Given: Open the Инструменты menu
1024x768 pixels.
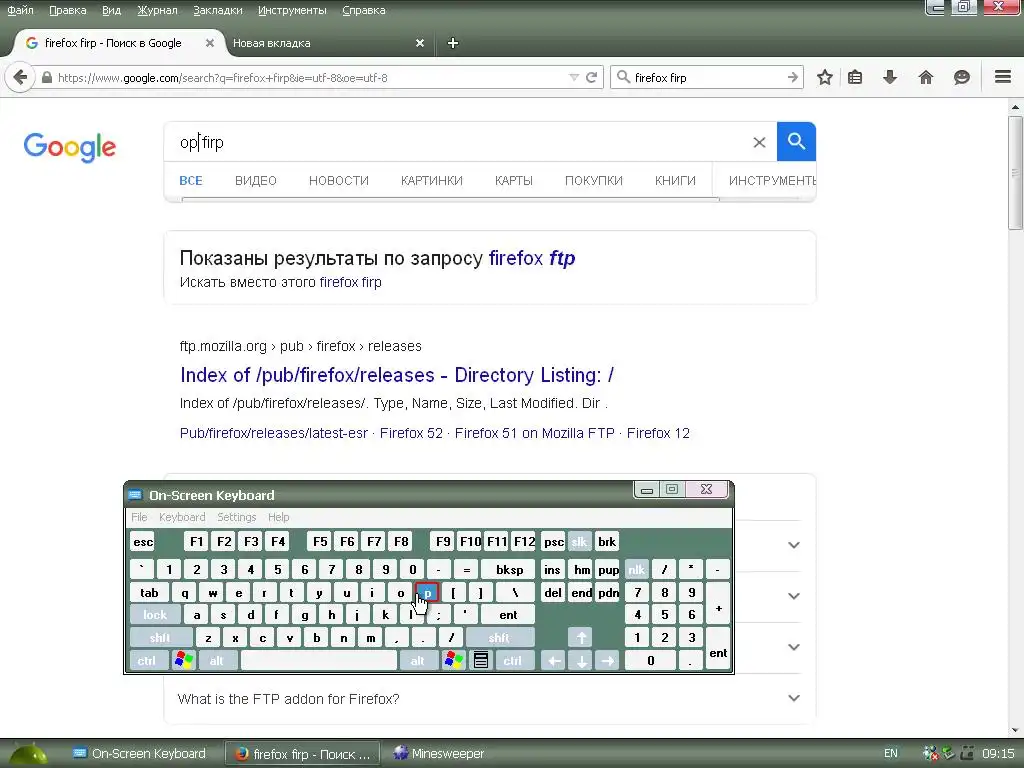Looking at the screenshot, I should [292, 10].
